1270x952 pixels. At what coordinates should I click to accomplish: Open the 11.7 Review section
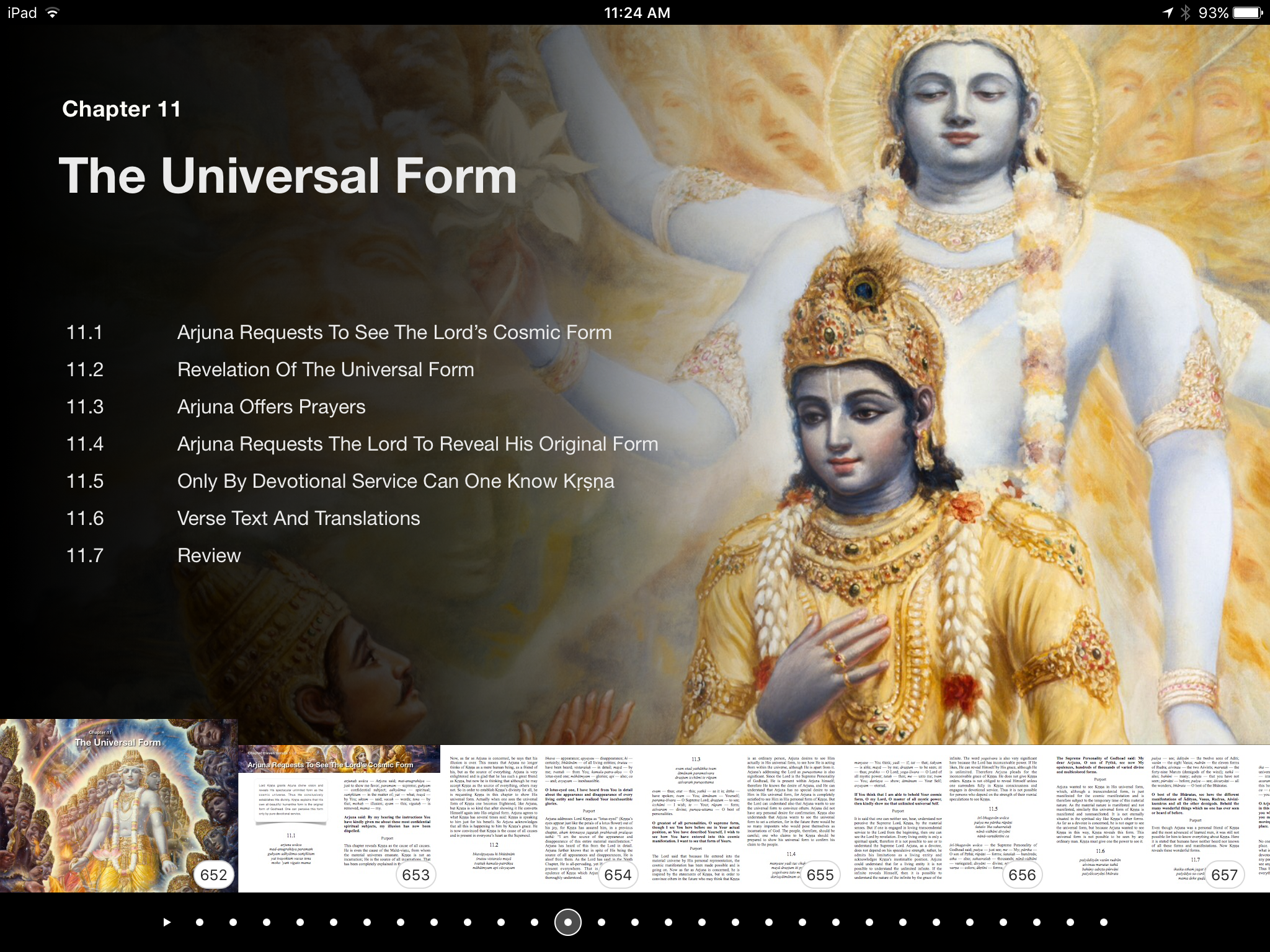tap(209, 556)
